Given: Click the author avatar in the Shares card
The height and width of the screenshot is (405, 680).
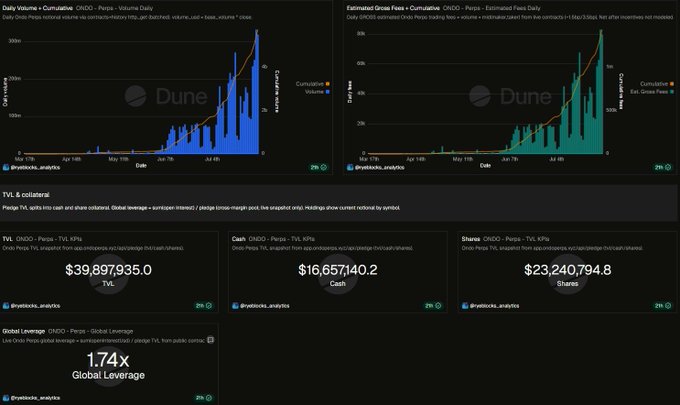Looking at the screenshot, I should point(465,306).
